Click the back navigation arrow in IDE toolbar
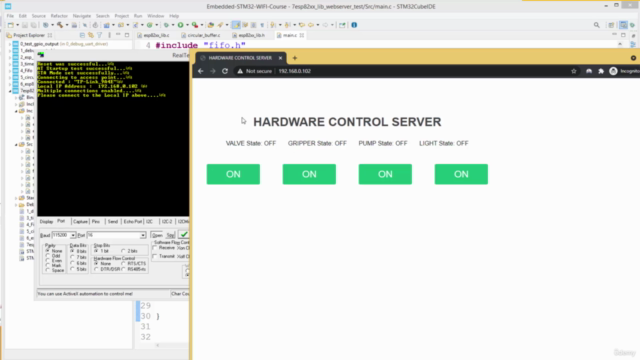Image resolution: width=640 pixels, height=360 pixels. [311, 25]
